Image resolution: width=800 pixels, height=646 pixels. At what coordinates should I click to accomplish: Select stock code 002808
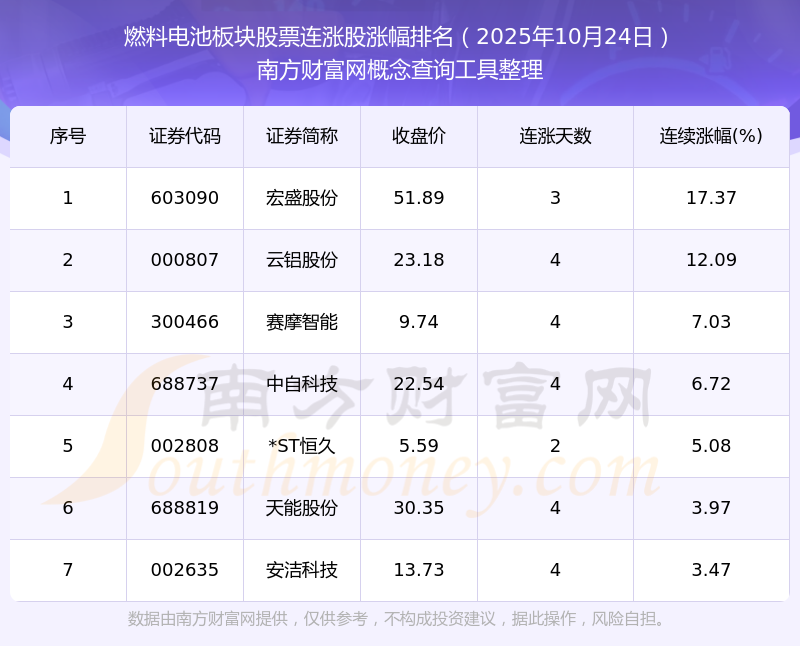(185, 446)
